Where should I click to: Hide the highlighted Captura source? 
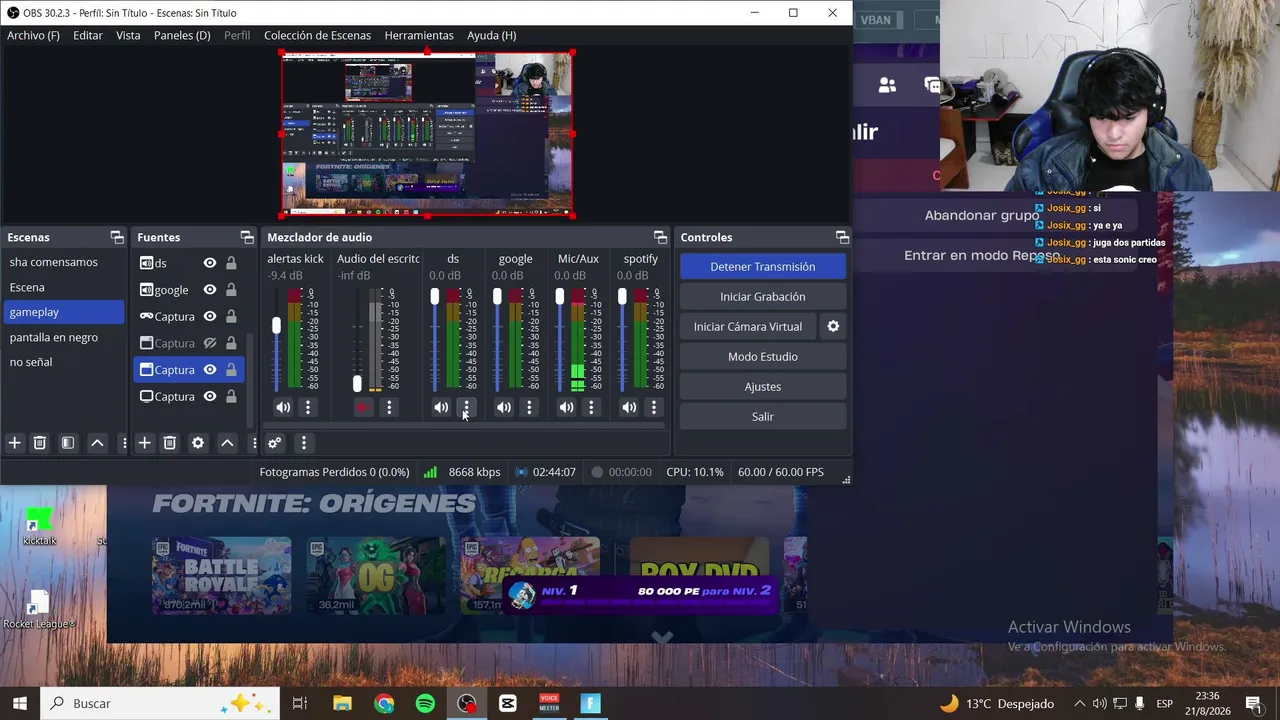click(x=210, y=370)
